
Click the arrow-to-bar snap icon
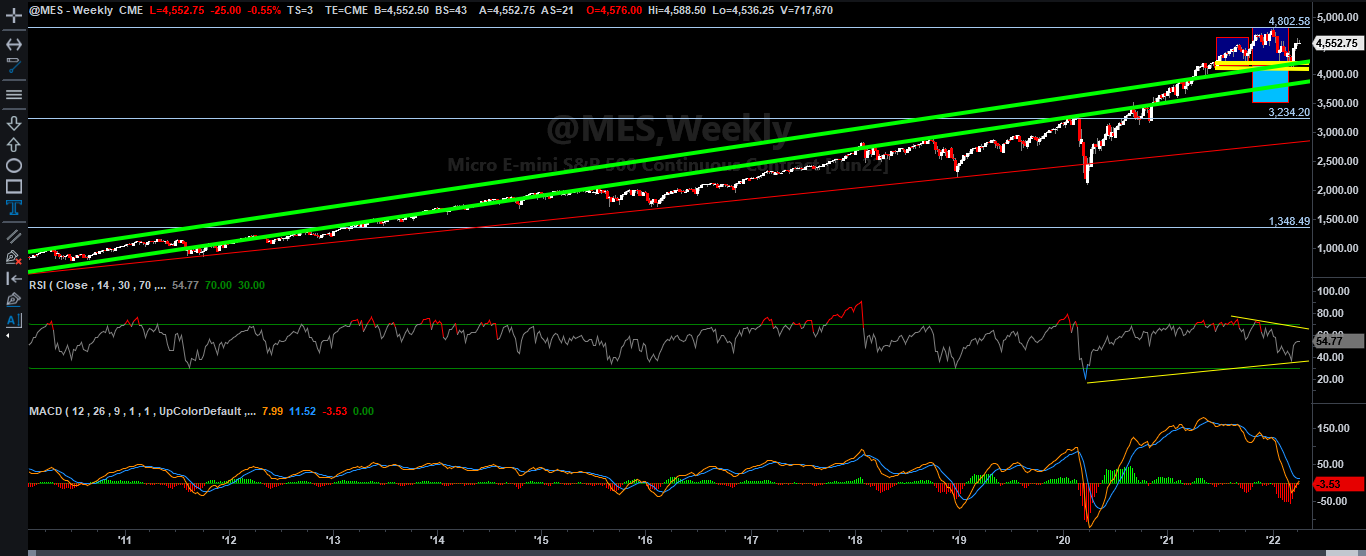(x=14, y=278)
